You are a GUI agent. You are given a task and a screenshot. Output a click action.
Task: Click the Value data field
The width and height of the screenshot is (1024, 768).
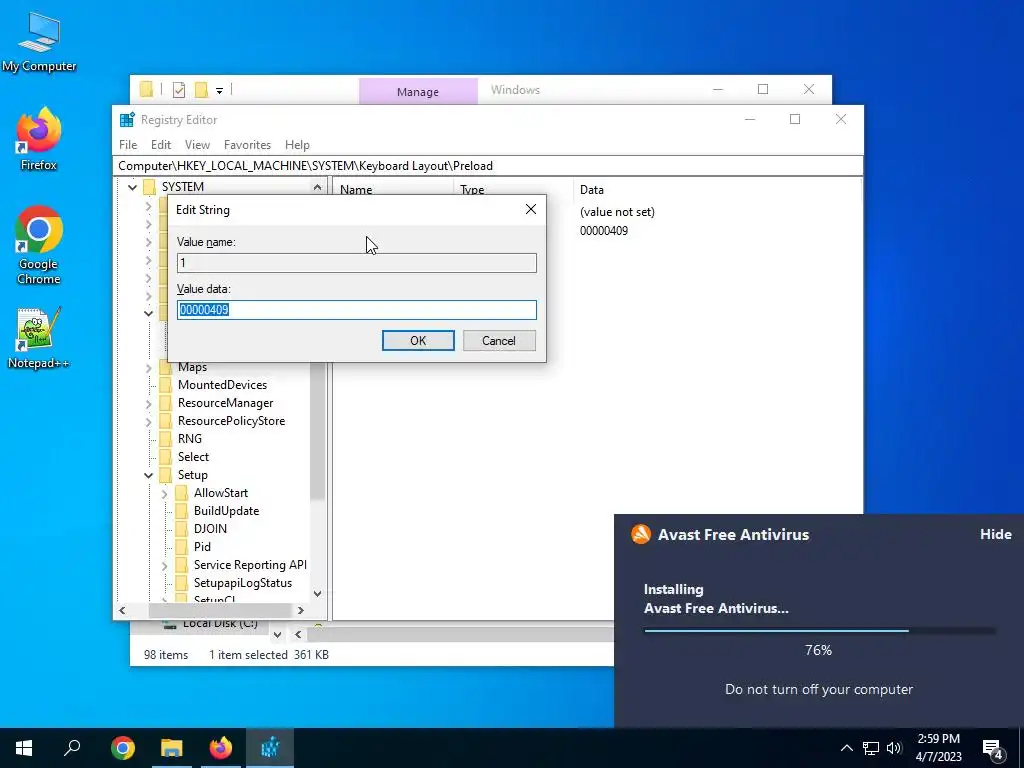(357, 310)
